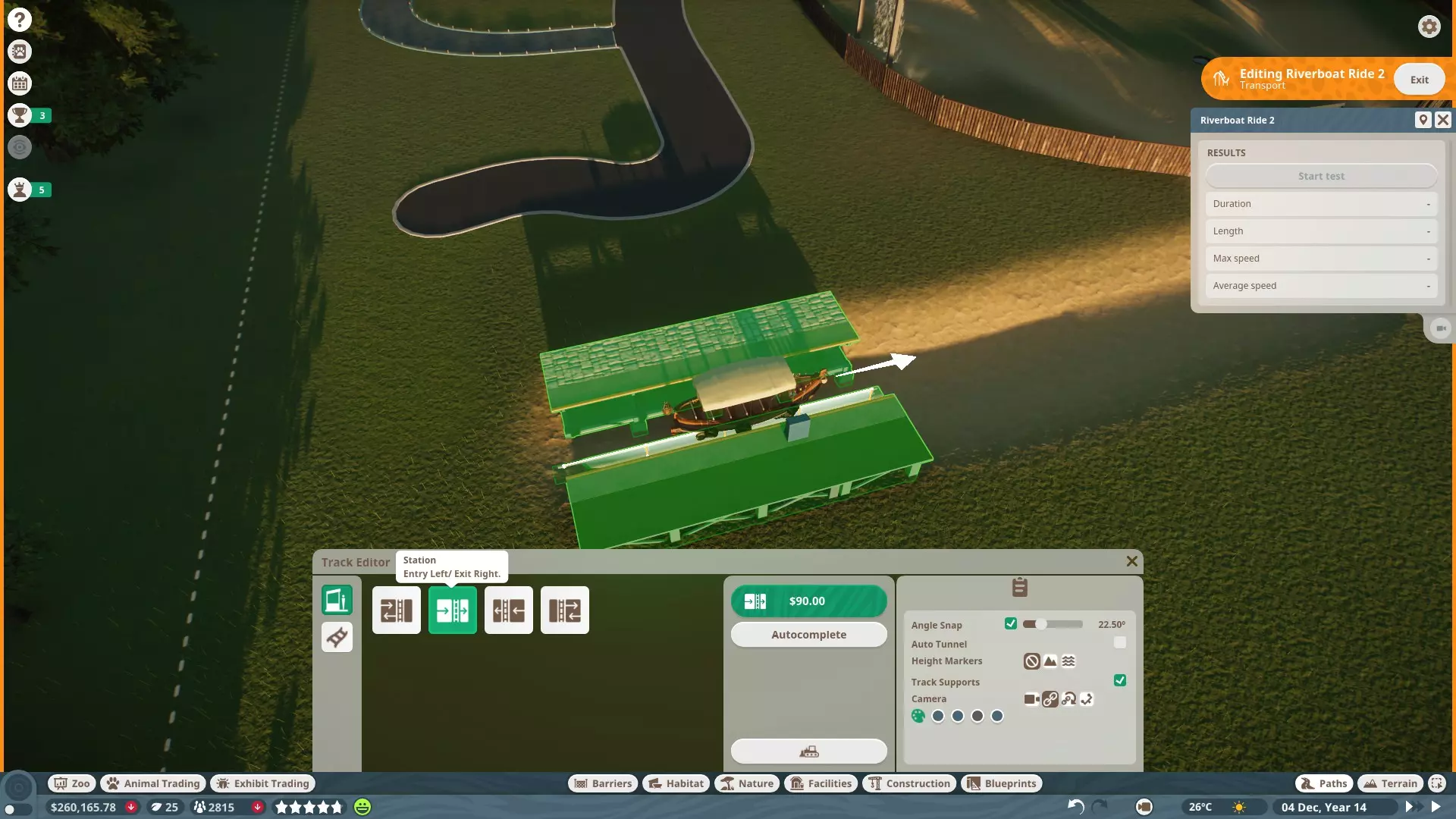1456x819 pixels.
Task: Exit the Riverboat Ride editor
Action: [1419, 80]
